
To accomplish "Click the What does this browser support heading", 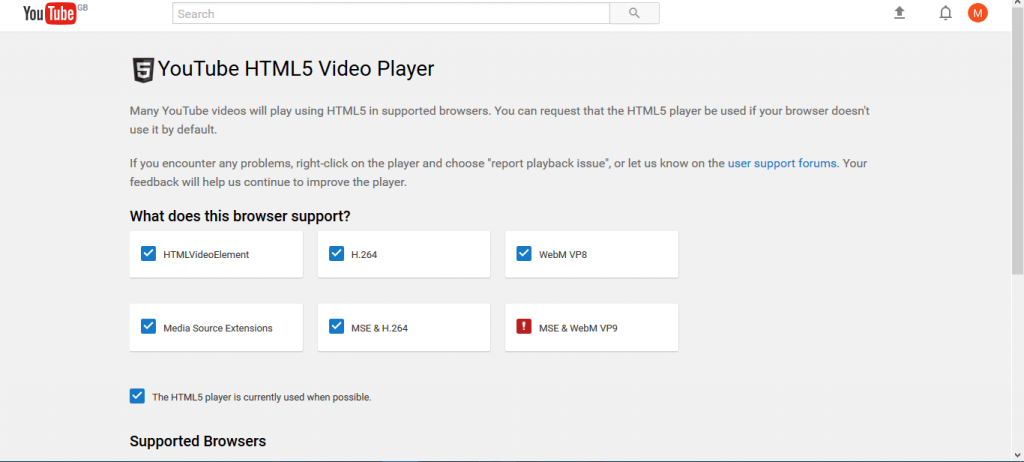I will (240, 216).
